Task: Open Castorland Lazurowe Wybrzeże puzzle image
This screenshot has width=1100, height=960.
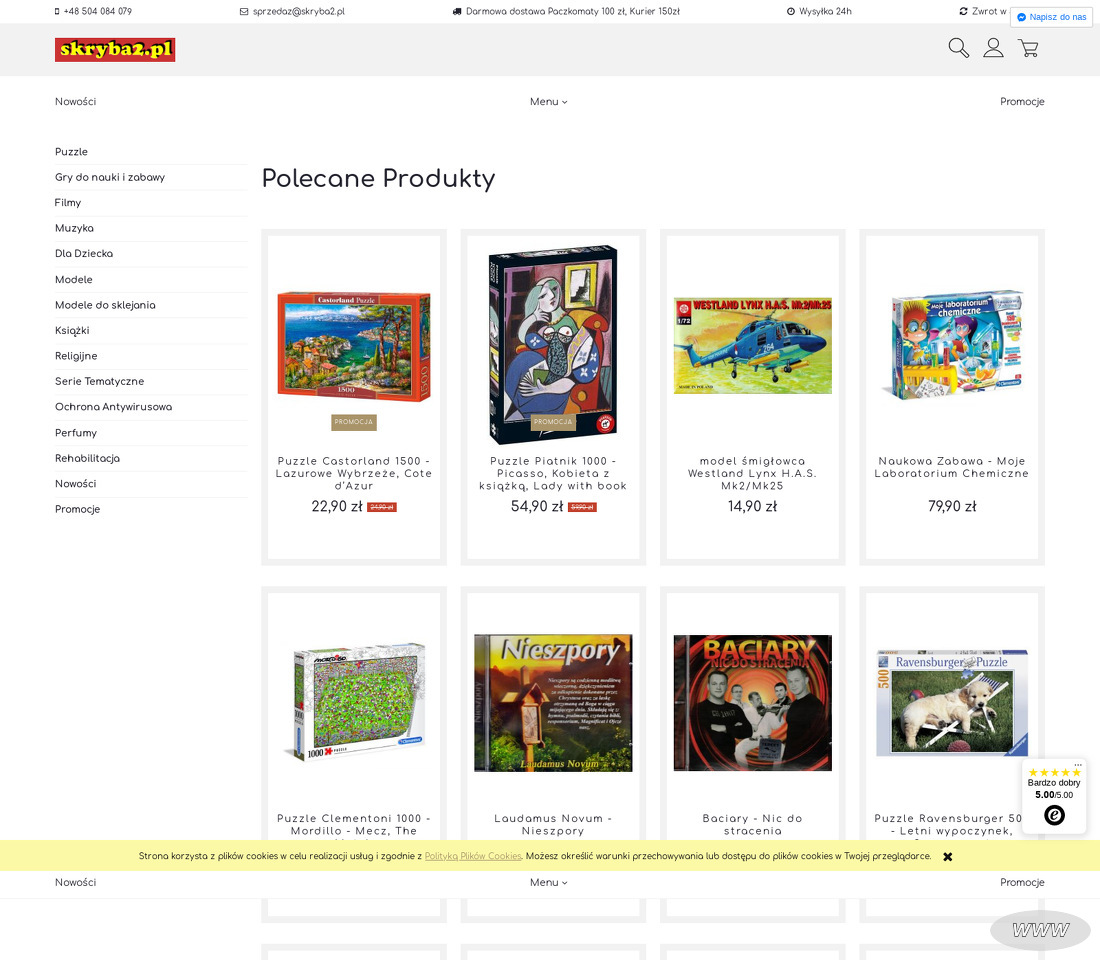Action: [x=354, y=347]
